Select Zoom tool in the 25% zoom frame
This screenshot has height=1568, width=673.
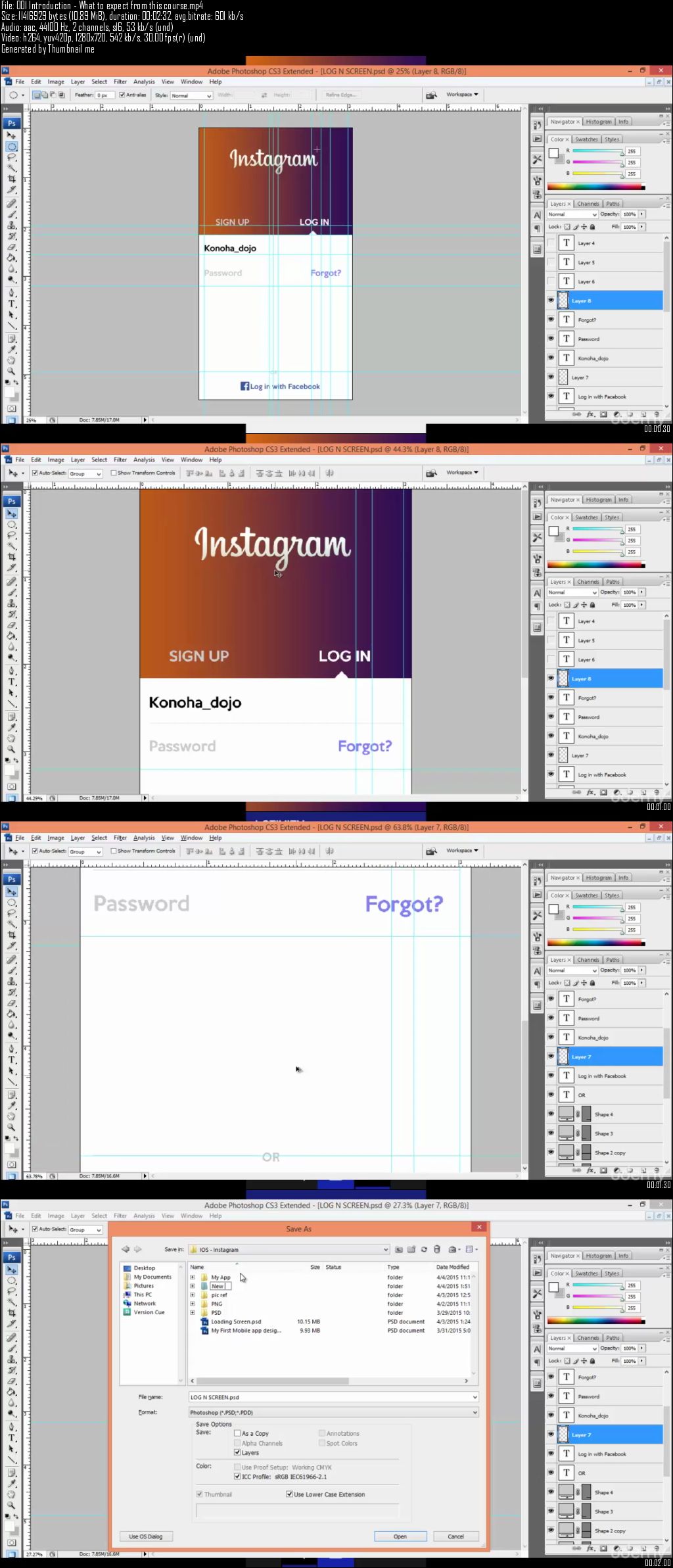click(11, 371)
